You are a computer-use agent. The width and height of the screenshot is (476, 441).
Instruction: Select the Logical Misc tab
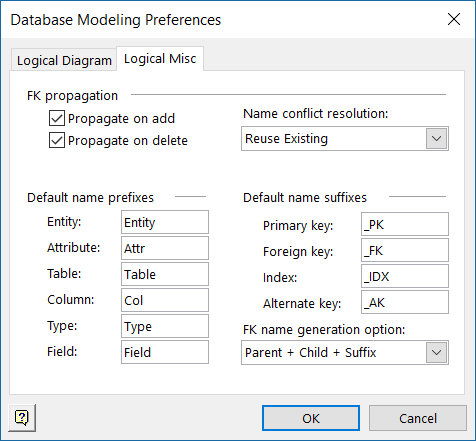coord(160,59)
